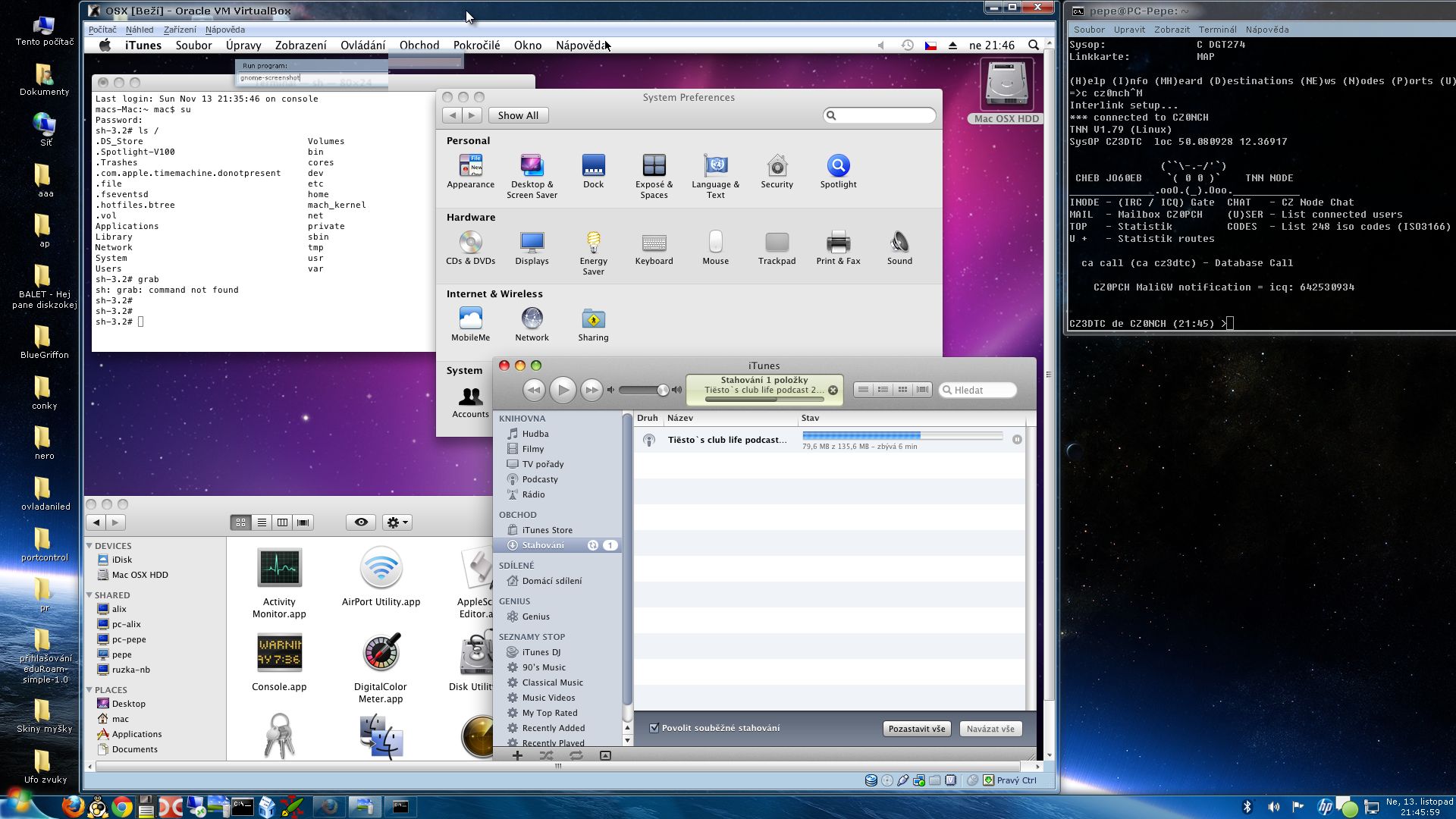Click Pozastavit vše button
This screenshot has width=1456, height=819.
pyautogui.click(x=917, y=729)
